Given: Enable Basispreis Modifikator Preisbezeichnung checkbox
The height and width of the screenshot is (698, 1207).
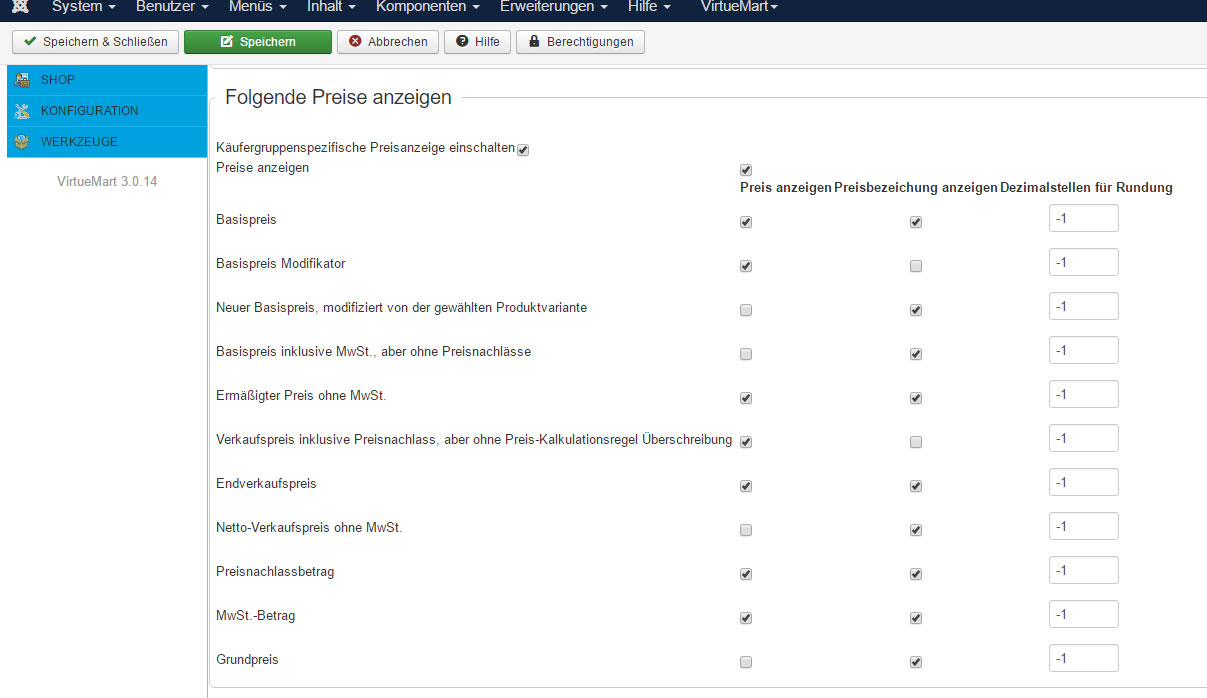Looking at the screenshot, I should pyautogui.click(x=915, y=266).
